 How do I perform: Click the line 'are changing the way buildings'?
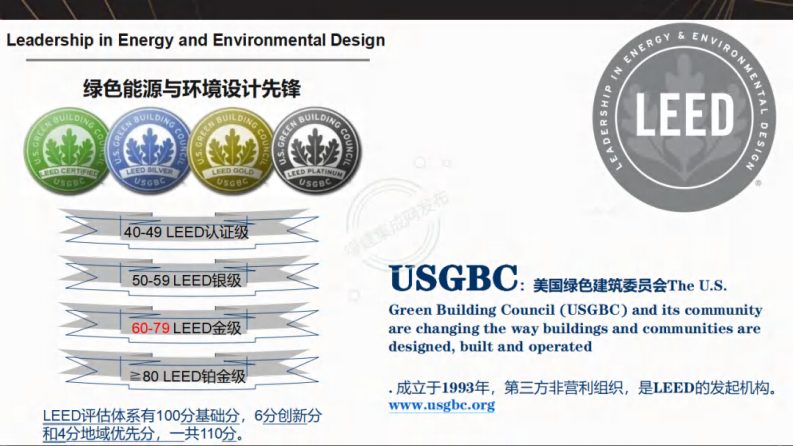coord(575,329)
